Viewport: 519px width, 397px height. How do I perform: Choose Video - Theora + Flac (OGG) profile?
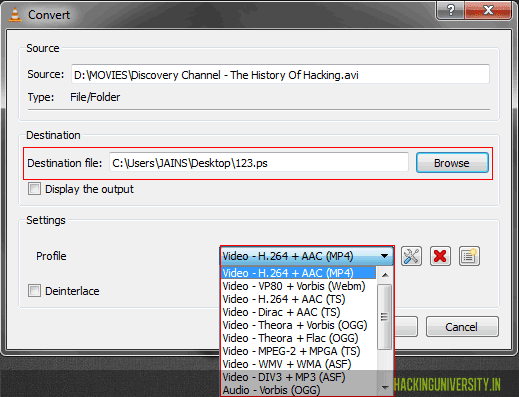click(298, 338)
